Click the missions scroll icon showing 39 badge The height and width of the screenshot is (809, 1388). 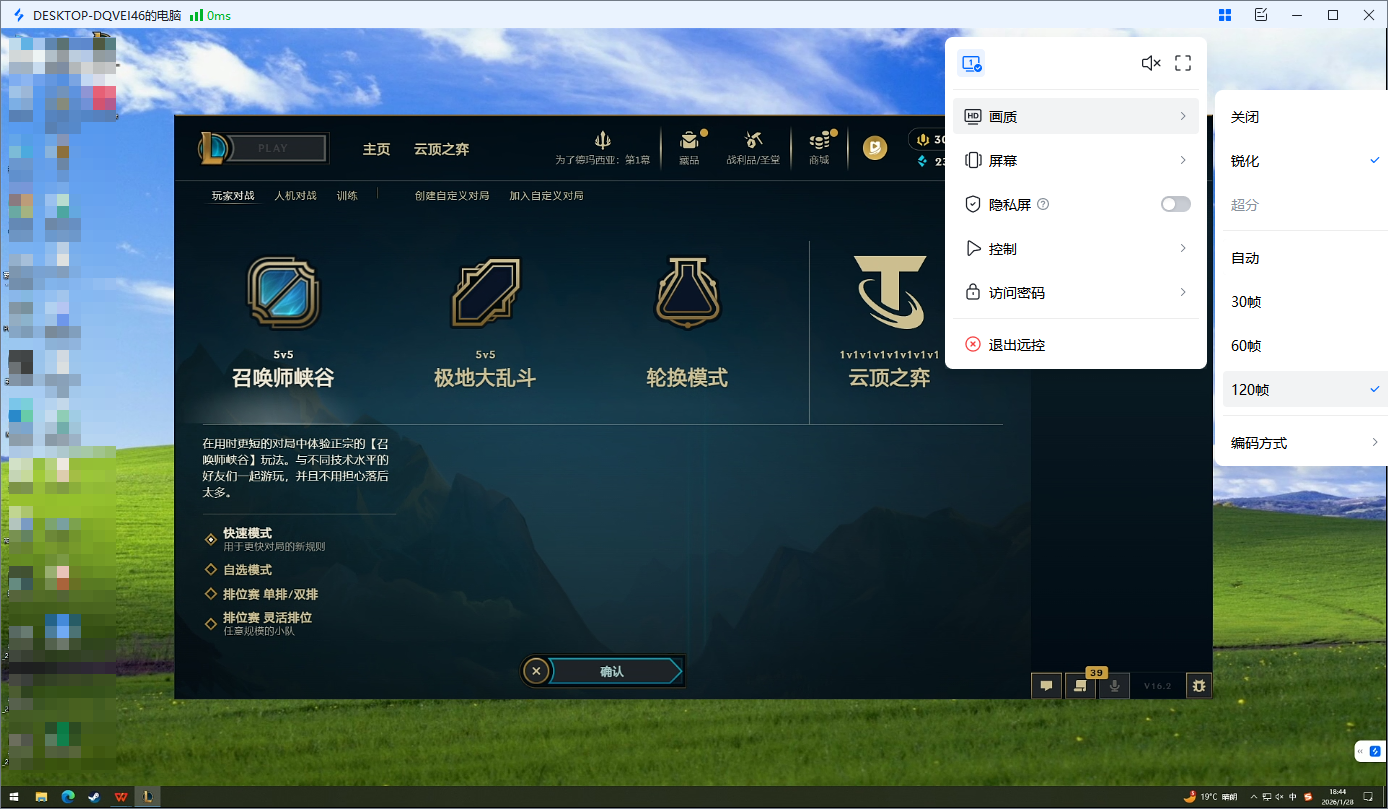coord(1080,686)
